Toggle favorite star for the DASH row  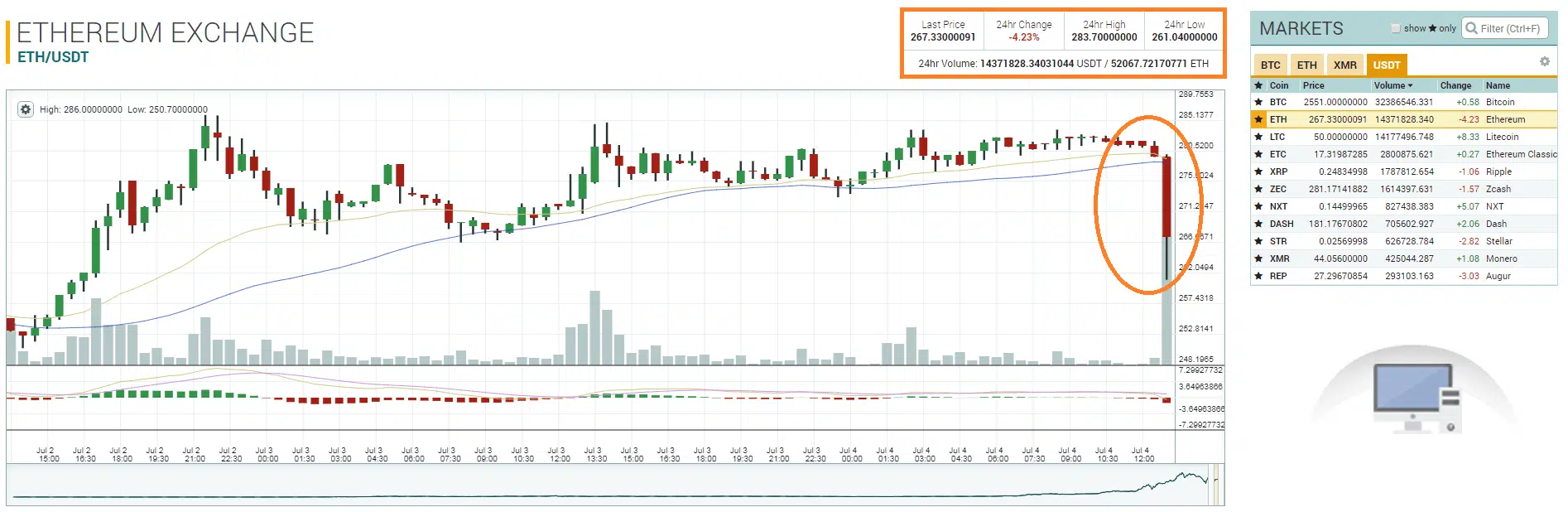[x=1258, y=224]
